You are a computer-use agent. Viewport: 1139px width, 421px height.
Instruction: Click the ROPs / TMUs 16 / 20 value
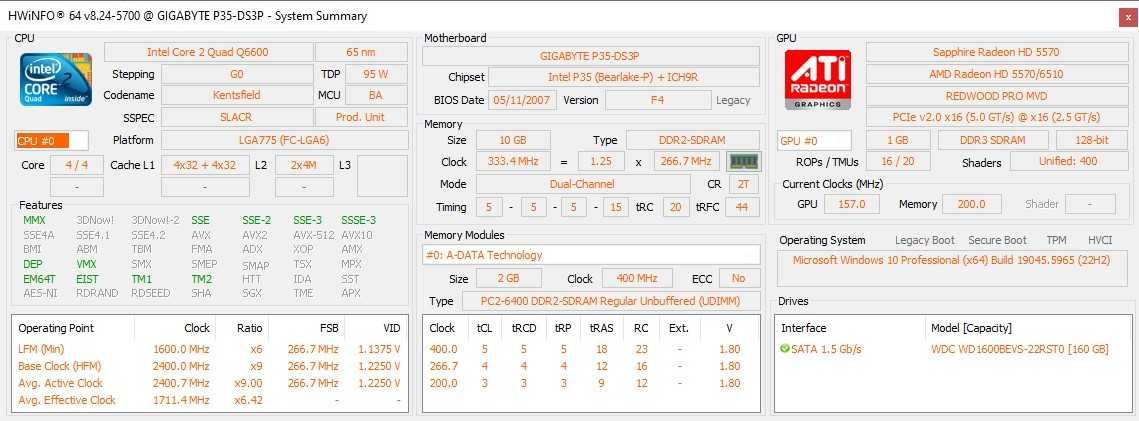click(898, 161)
